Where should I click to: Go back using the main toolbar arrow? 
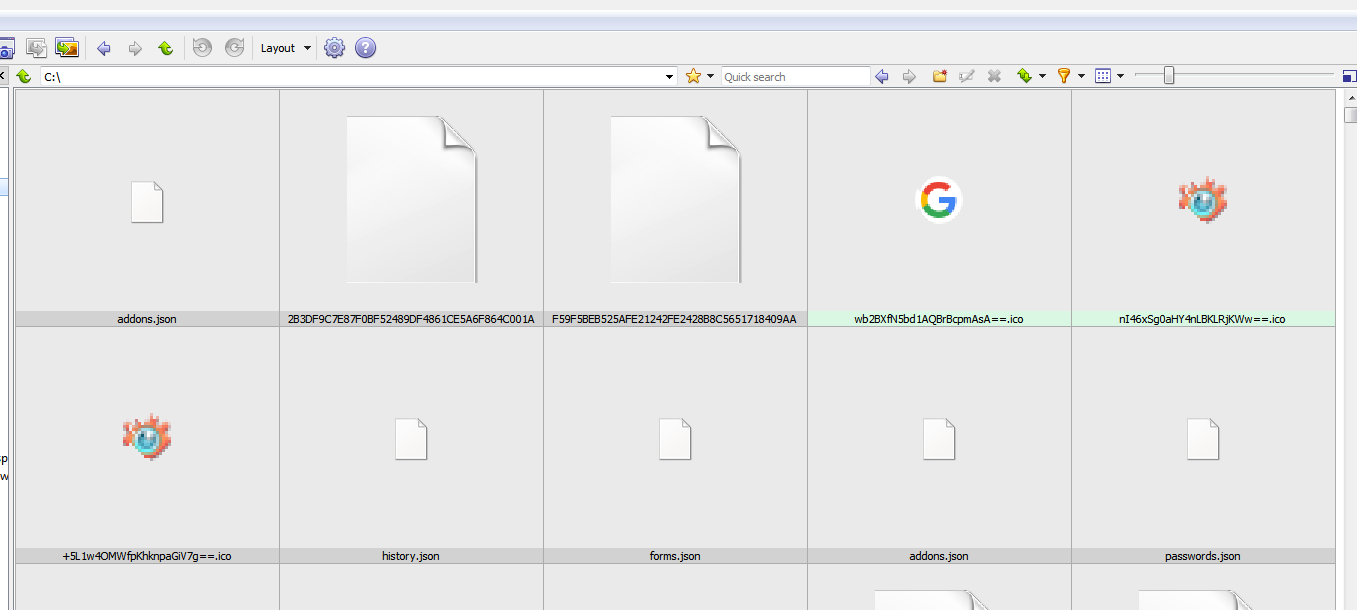coord(104,48)
